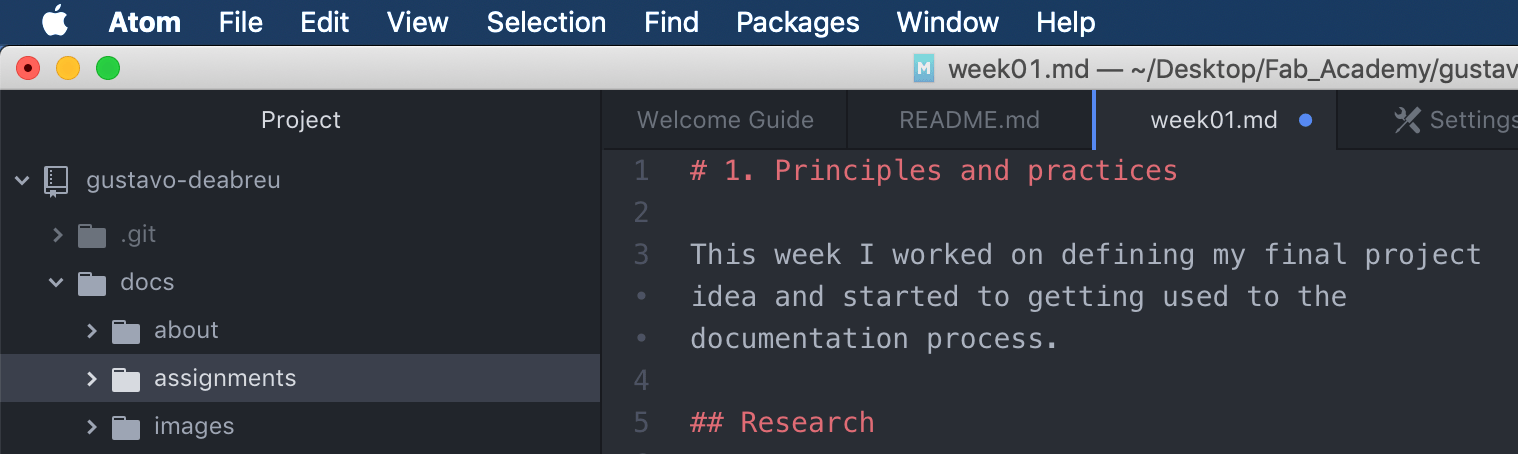Click line number 3 in the gutter
The height and width of the screenshot is (454, 1518).
coord(641,255)
